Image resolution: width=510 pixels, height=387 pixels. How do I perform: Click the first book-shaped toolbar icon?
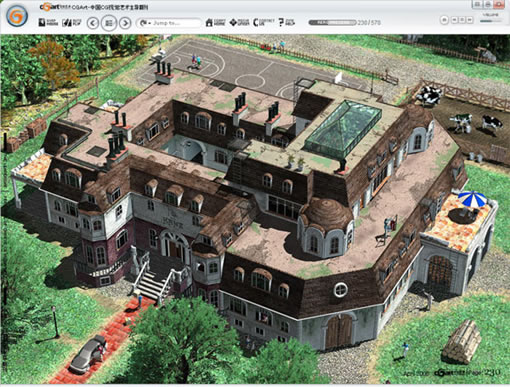[48, 22]
